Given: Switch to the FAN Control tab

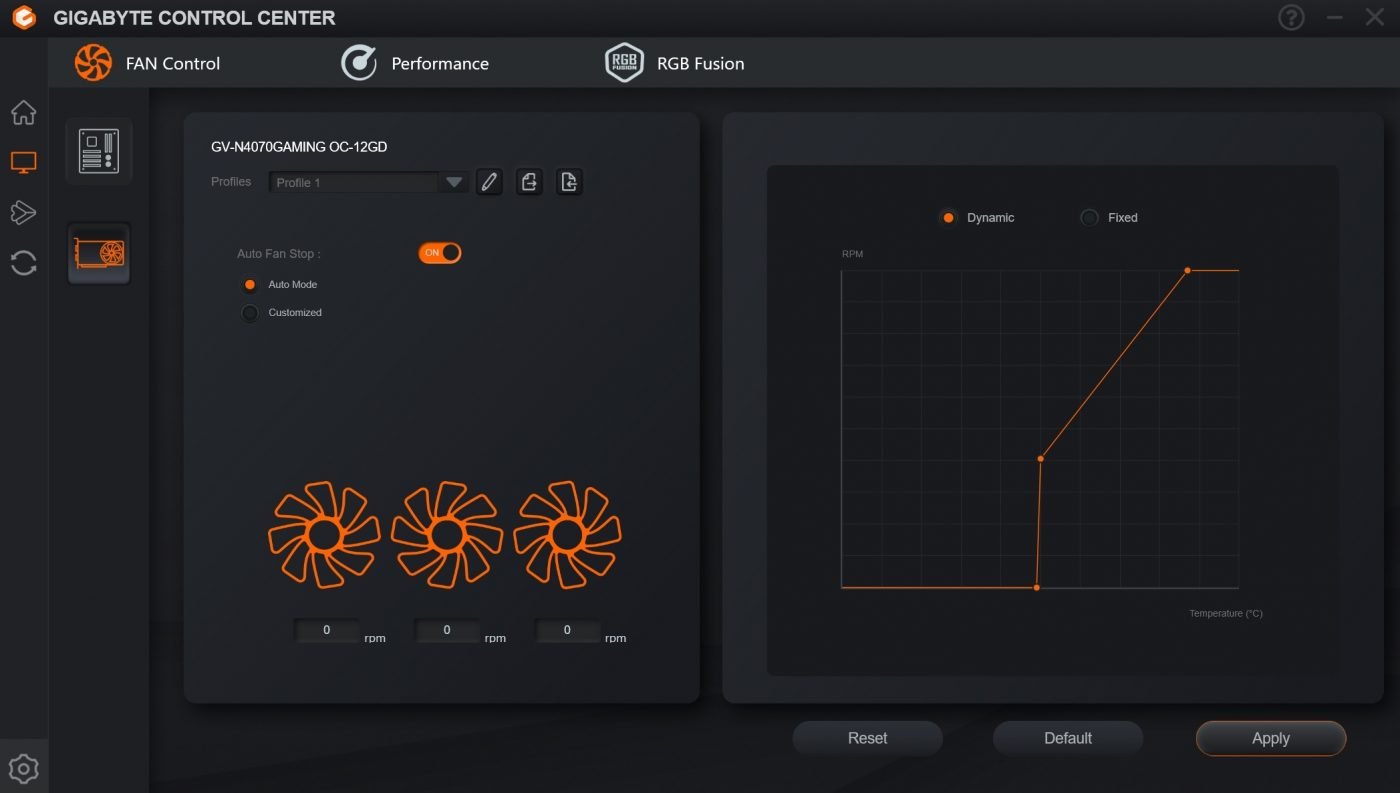Looking at the screenshot, I should click(x=147, y=63).
